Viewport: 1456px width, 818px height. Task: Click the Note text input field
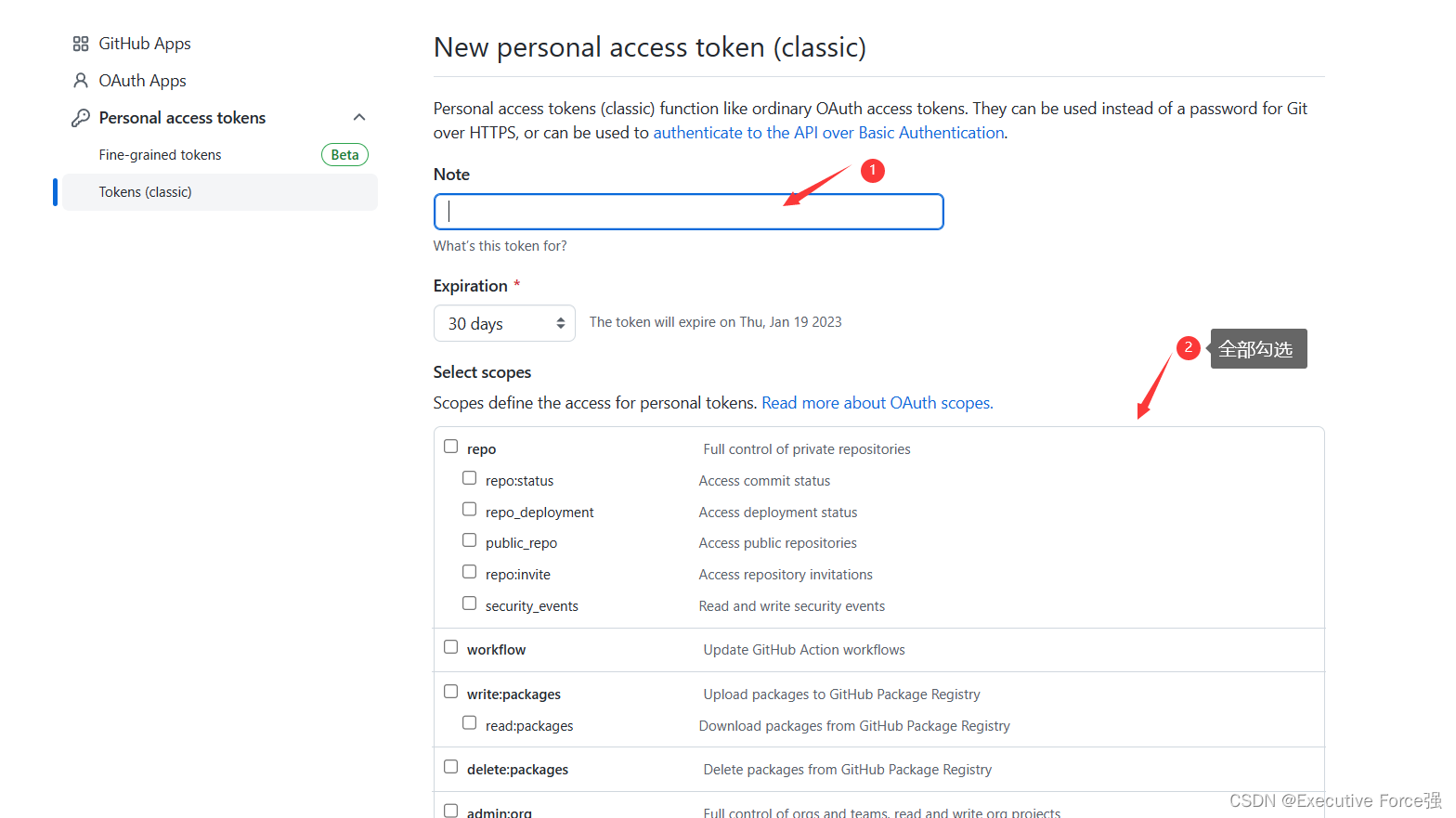688,212
